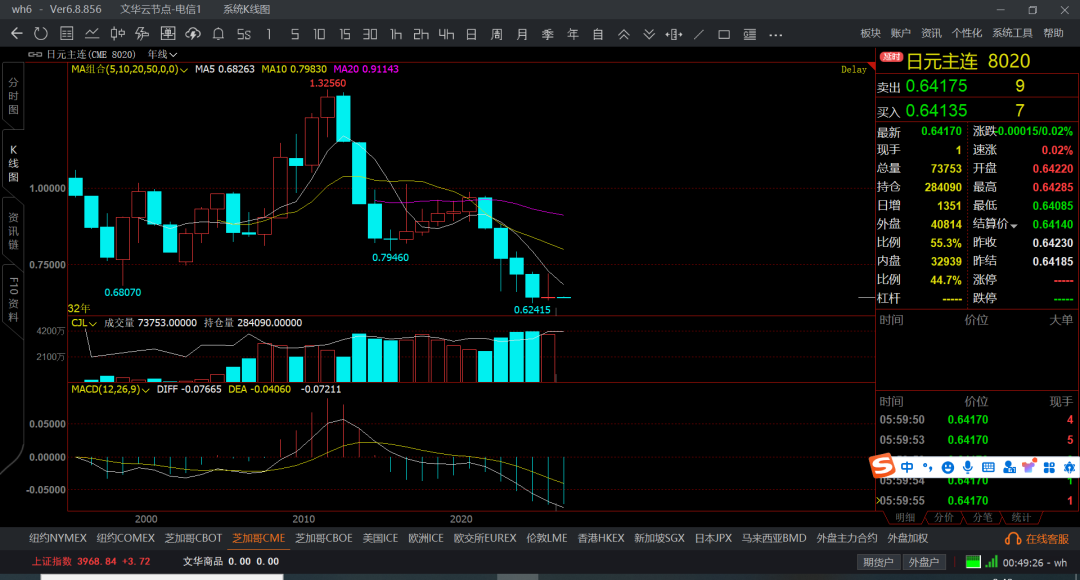The image size is (1080, 580).
Task: Click the back arrow icon in toolbar
Action: (16, 34)
